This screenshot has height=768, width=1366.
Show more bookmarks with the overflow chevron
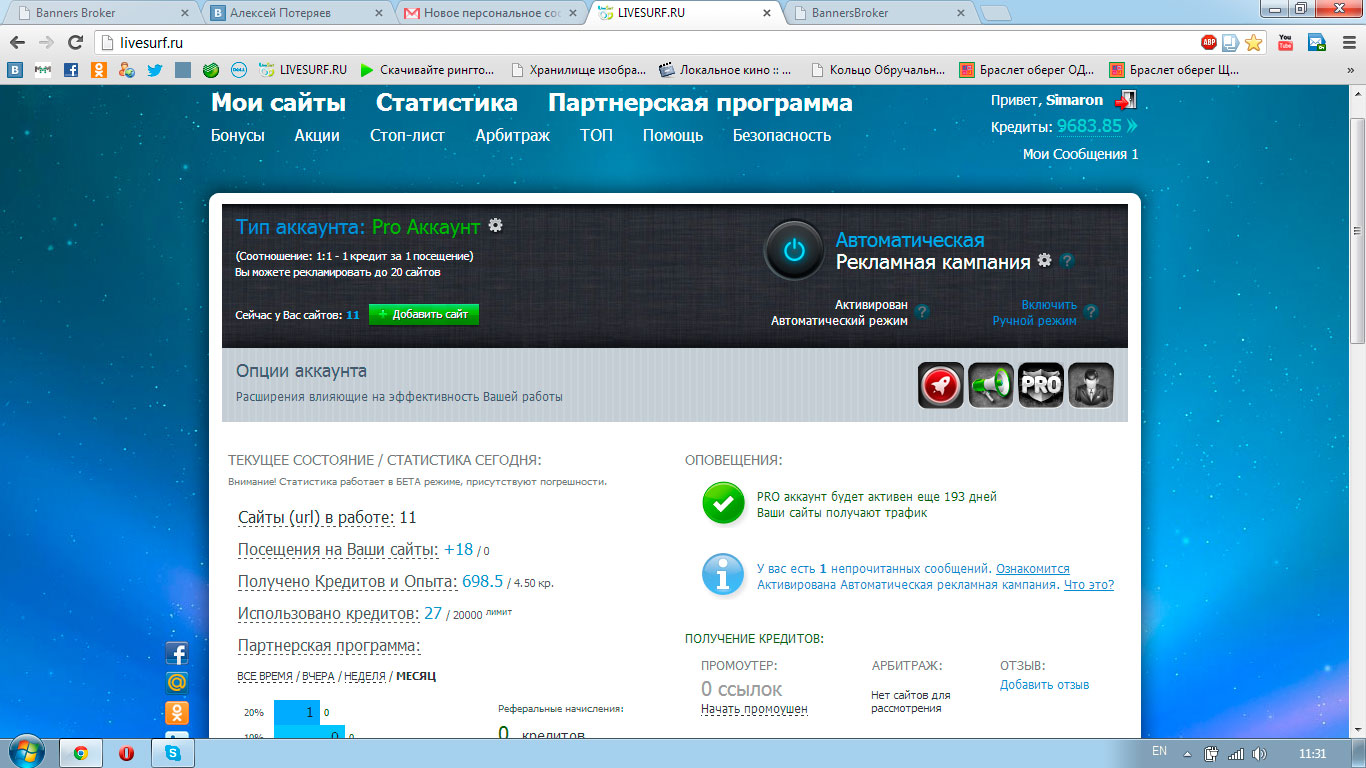pyautogui.click(x=1349, y=70)
